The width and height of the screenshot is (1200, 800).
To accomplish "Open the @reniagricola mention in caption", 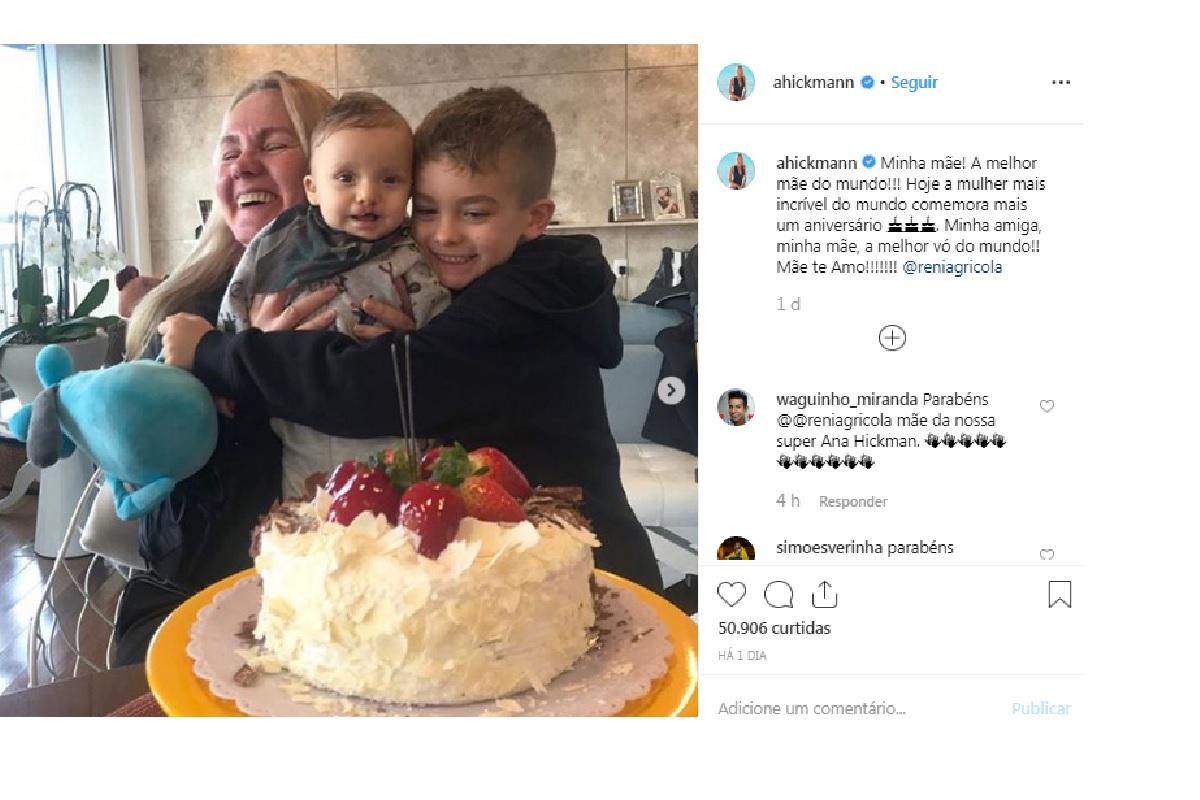I will (952, 268).
